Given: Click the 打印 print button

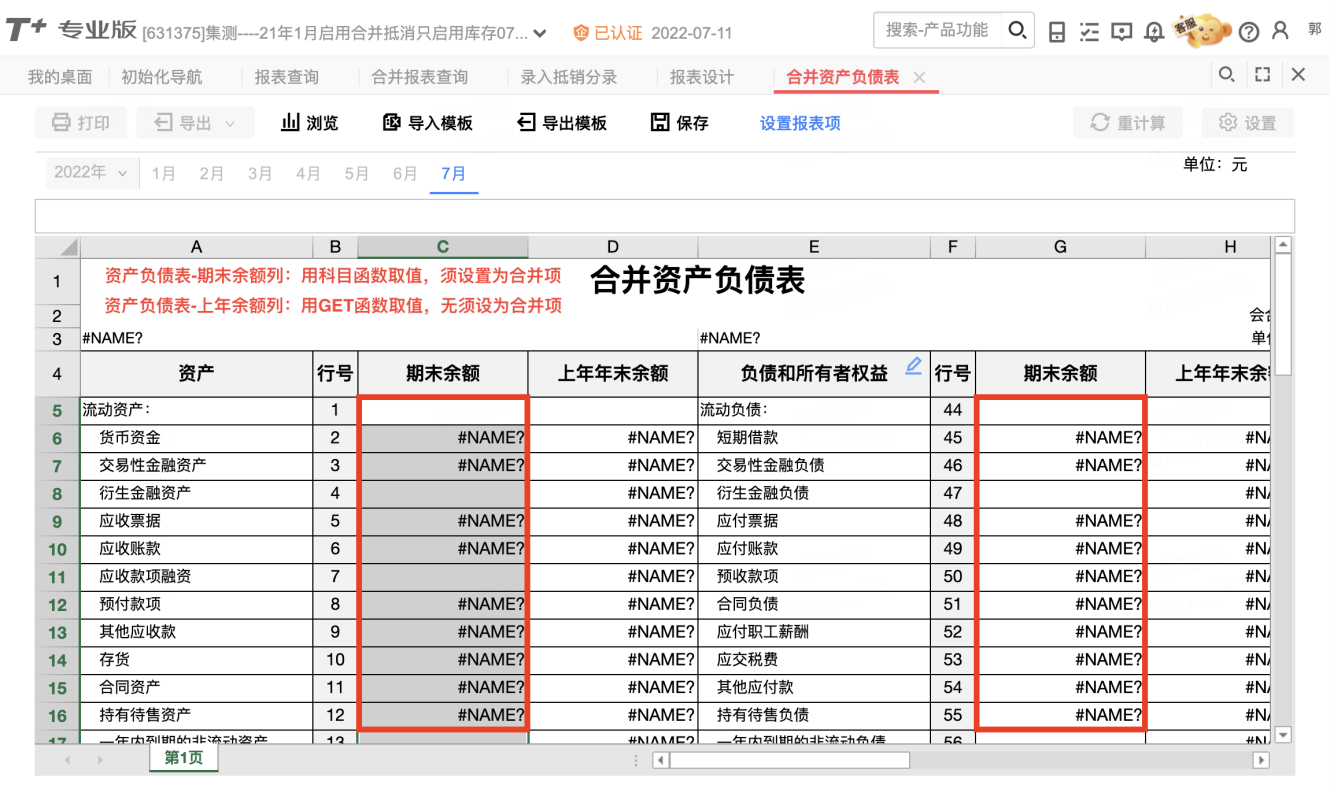Looking at the screenshot, I should (81, 123).
